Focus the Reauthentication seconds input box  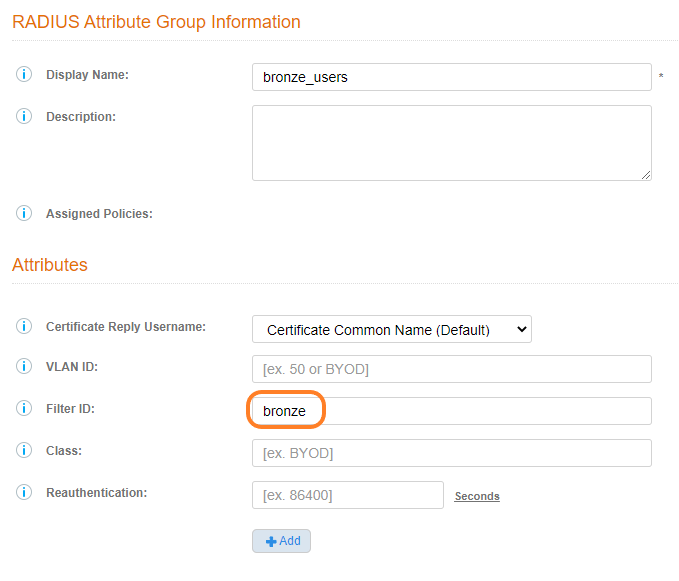[x=347, y=495]
